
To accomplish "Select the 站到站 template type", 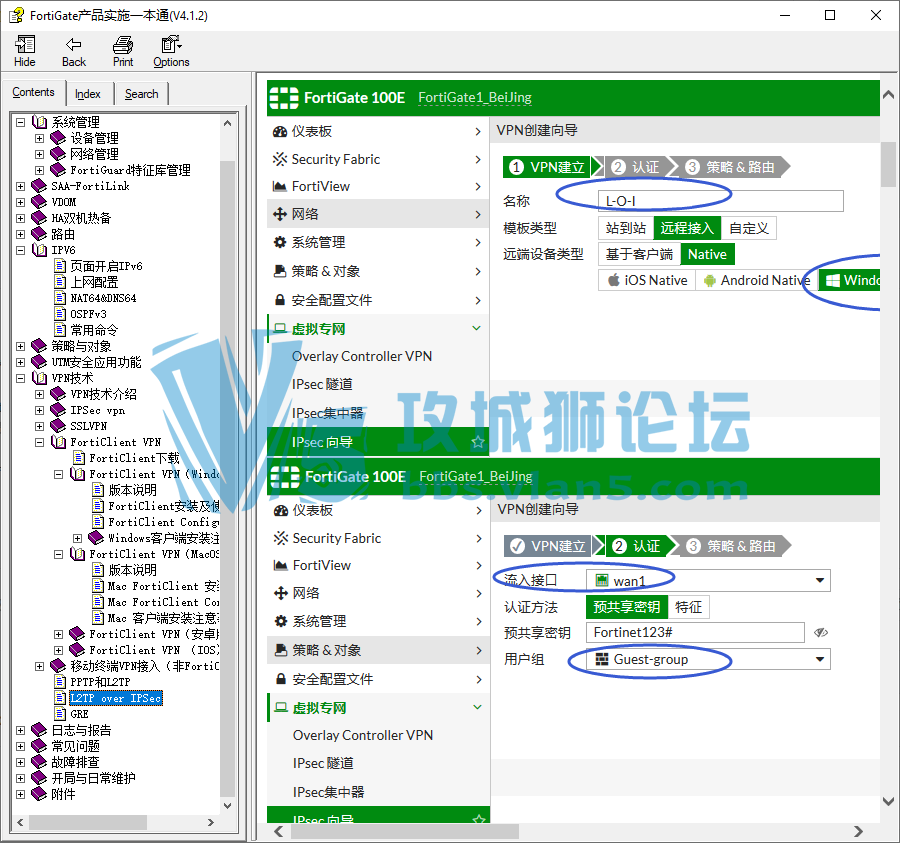I will coord(626,228).
